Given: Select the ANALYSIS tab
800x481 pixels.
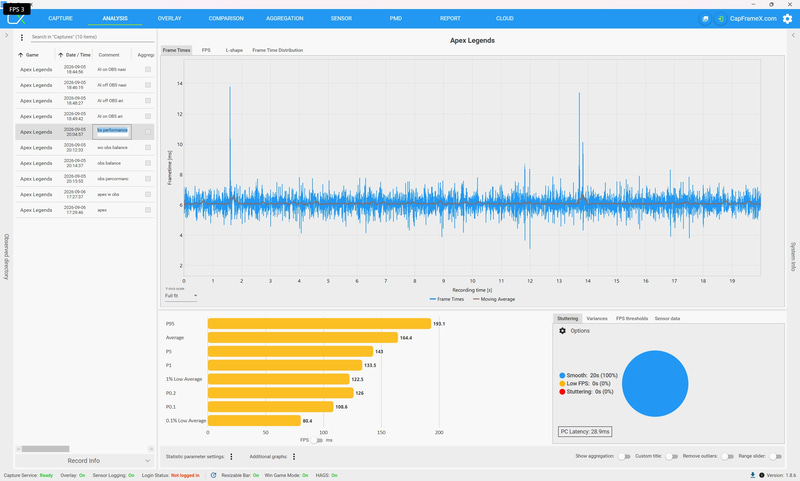Looking at the screenshot, I should point(115,18).
